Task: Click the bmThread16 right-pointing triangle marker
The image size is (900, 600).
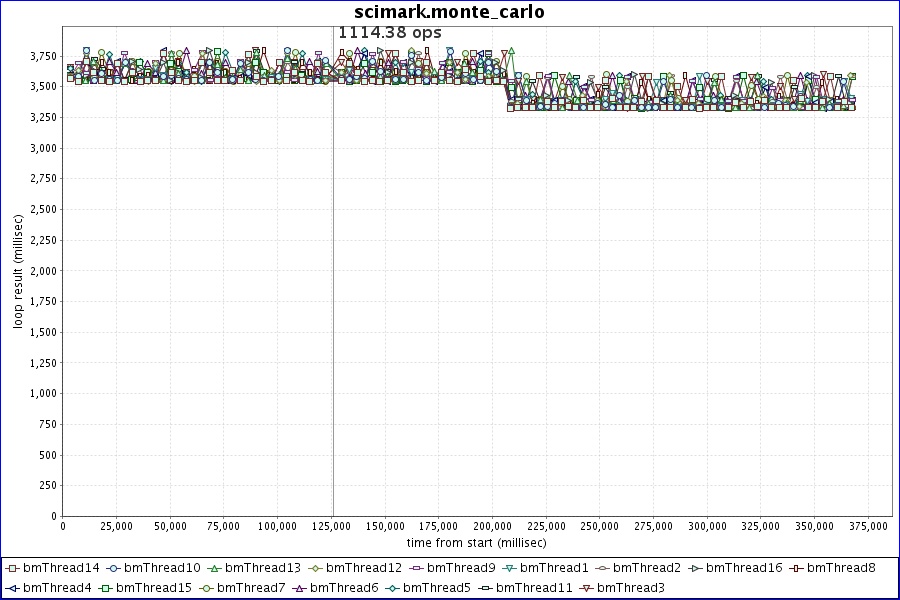Action: pyautogui.click(x=695, y=568)
